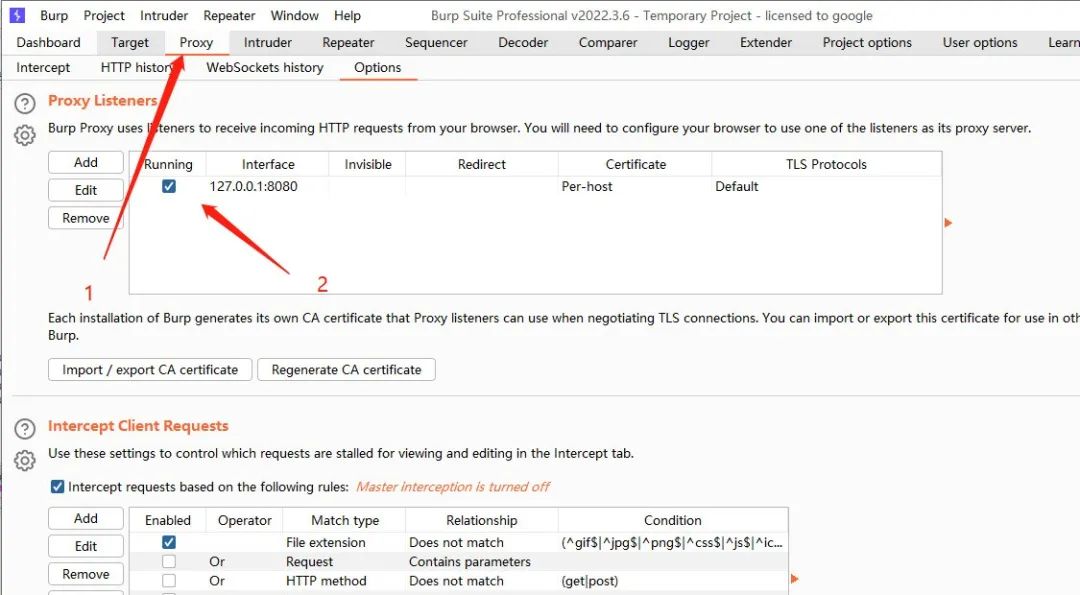1080x595 pixels.
Task: Toggle Running checkbox for 127.0.0.1:8080 listener
Action: (169, 187)
